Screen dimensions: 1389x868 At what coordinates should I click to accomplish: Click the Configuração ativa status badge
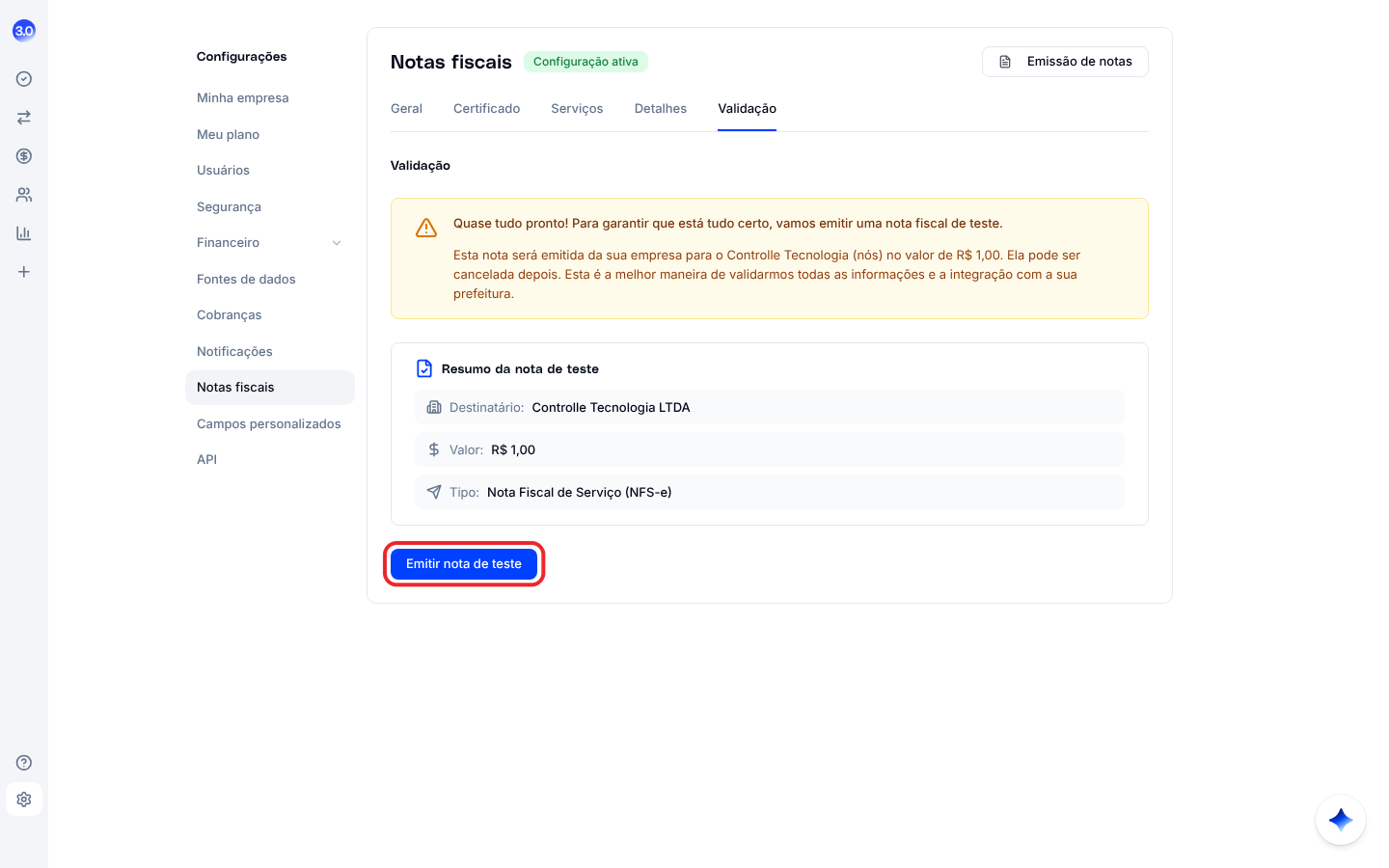[x=586, y=62]
